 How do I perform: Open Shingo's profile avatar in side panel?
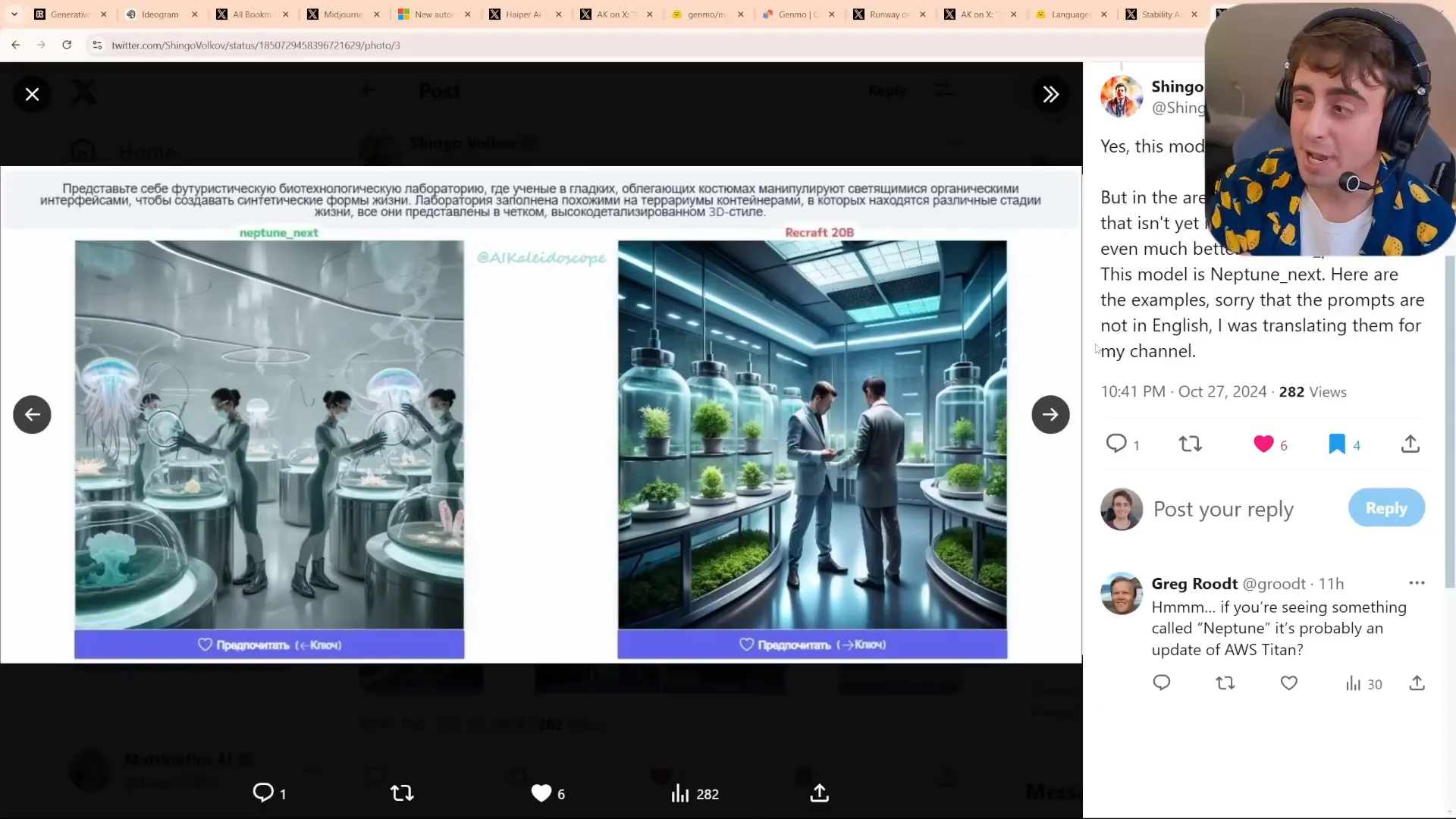coord(1122,96)
